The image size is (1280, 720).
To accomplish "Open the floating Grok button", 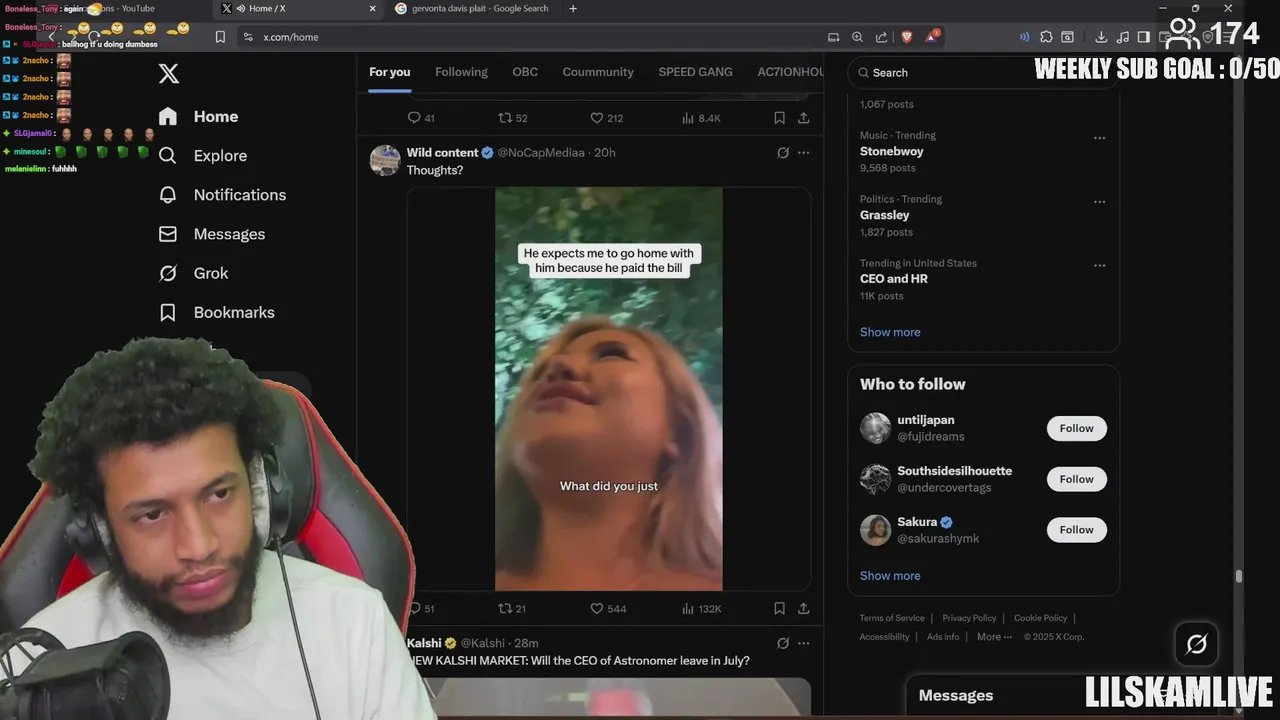I will (1196, 644).
